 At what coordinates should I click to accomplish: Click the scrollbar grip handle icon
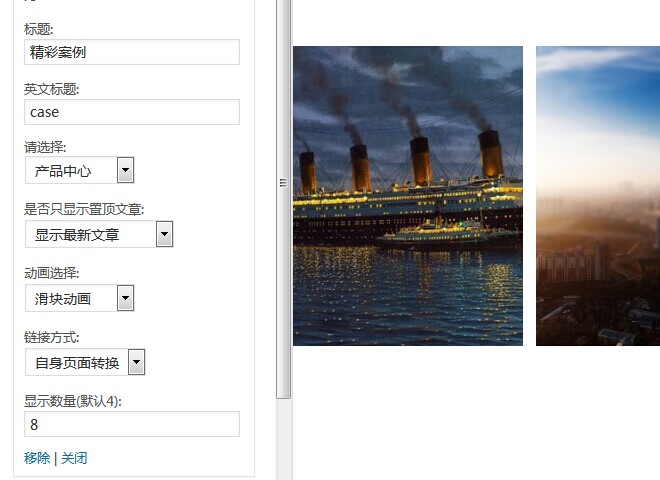(x=283, y=183)
